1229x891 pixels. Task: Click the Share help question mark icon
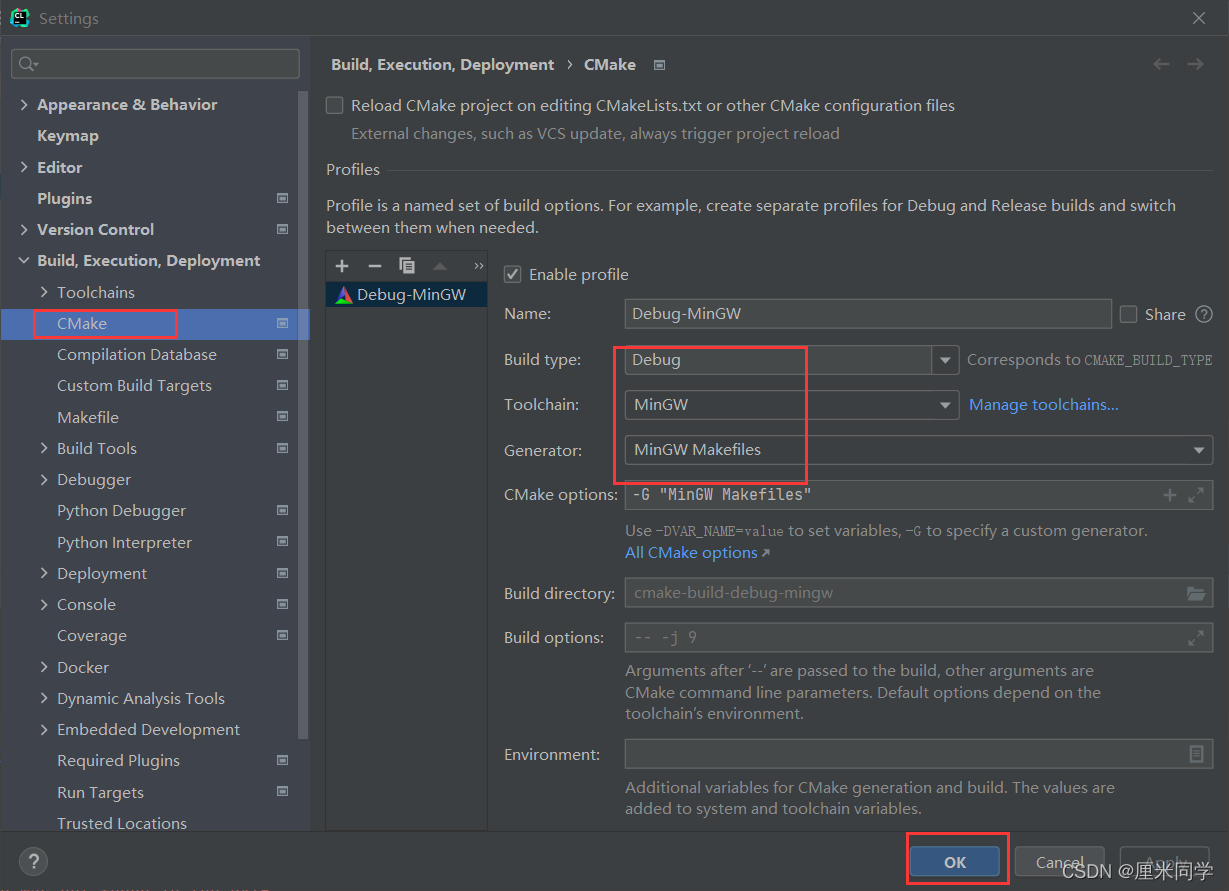coord(1204,314)
